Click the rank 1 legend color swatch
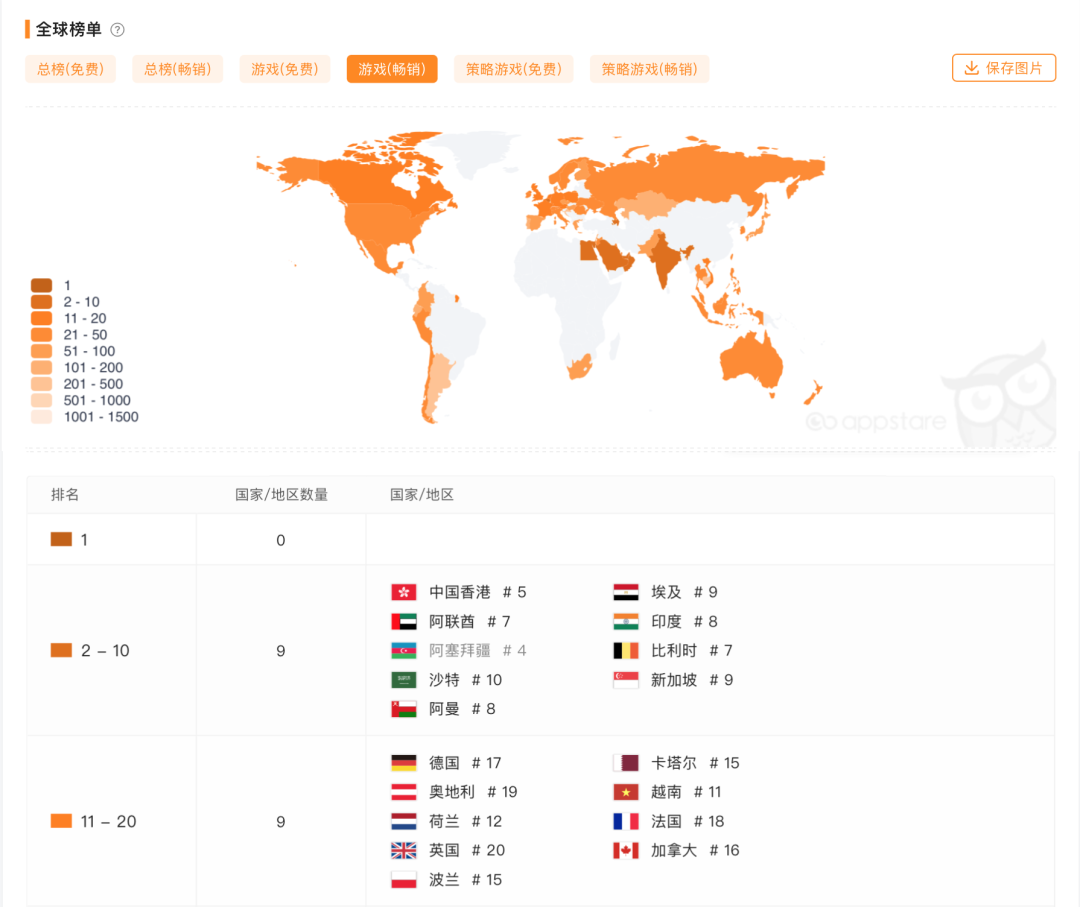1080x907 pixels. click(41, 286)
